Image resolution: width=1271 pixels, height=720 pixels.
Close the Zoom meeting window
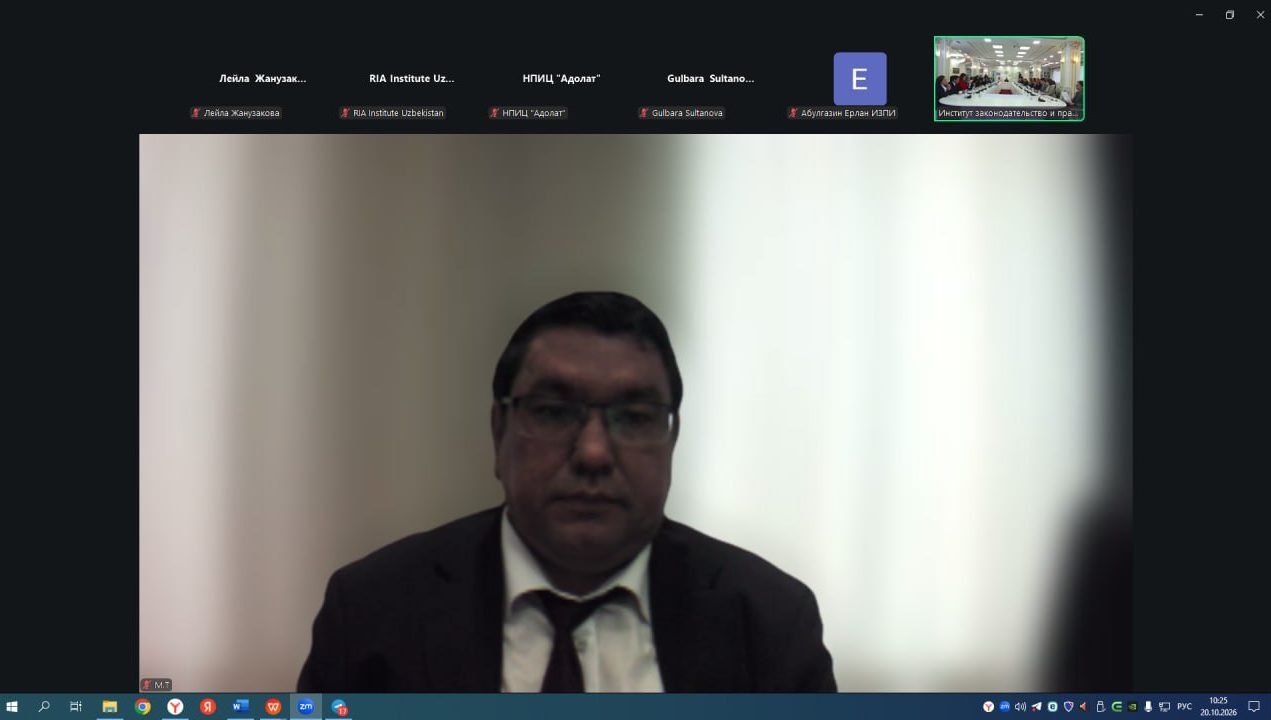[x=1260, y=14]
